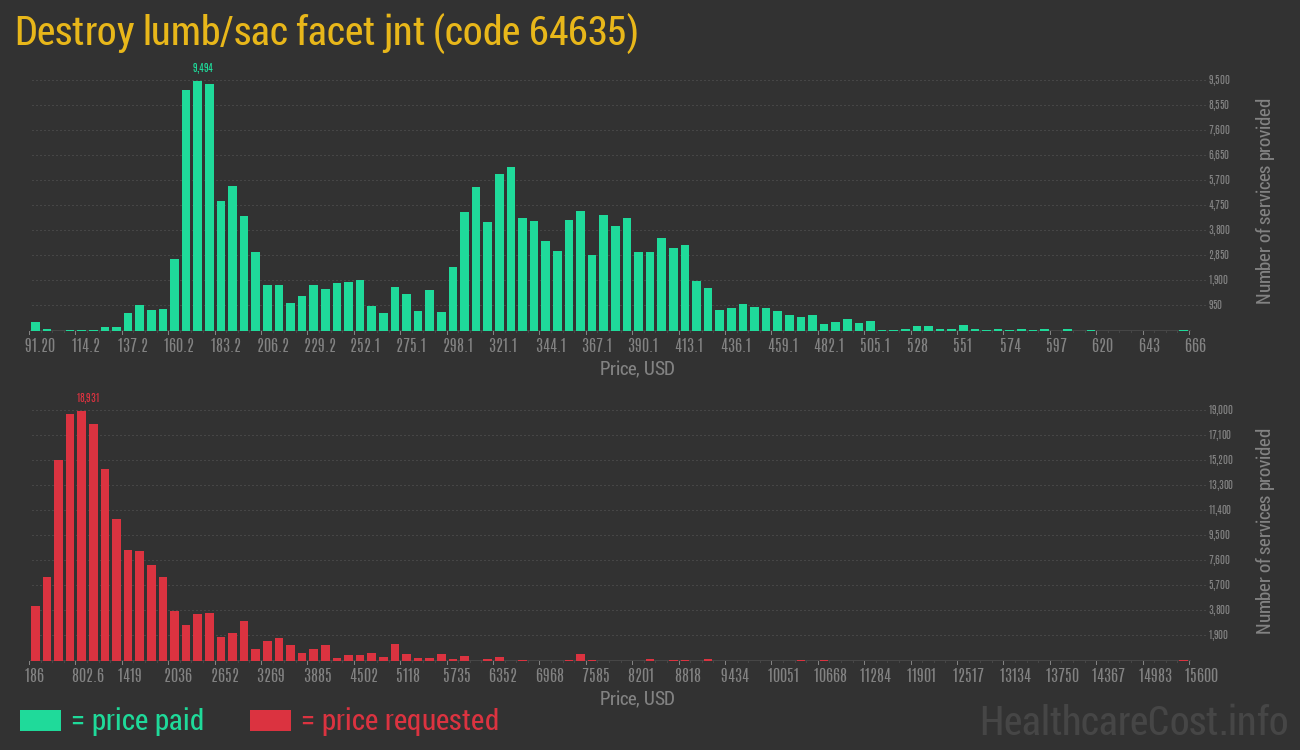This screenshot has height=750, width=1300.
Task: Select the tallest red bar in lower chart
Action: pos(81,535)
